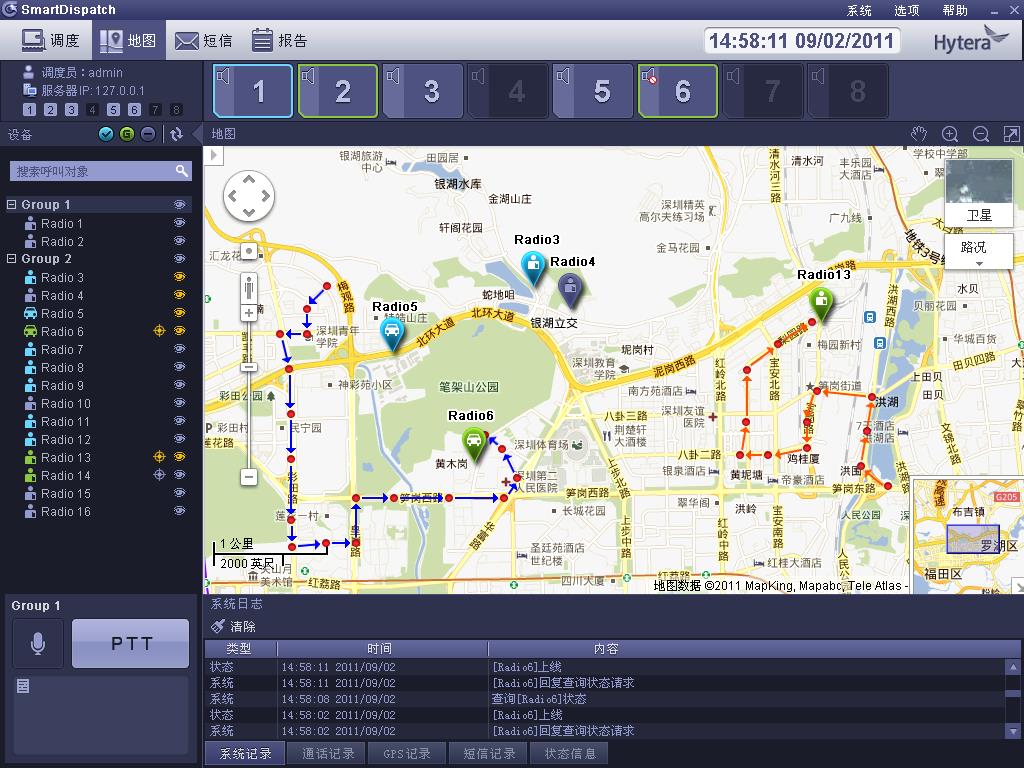Open the 路况 traffic dropdown

pyautogui.click(x=979, y=251)
